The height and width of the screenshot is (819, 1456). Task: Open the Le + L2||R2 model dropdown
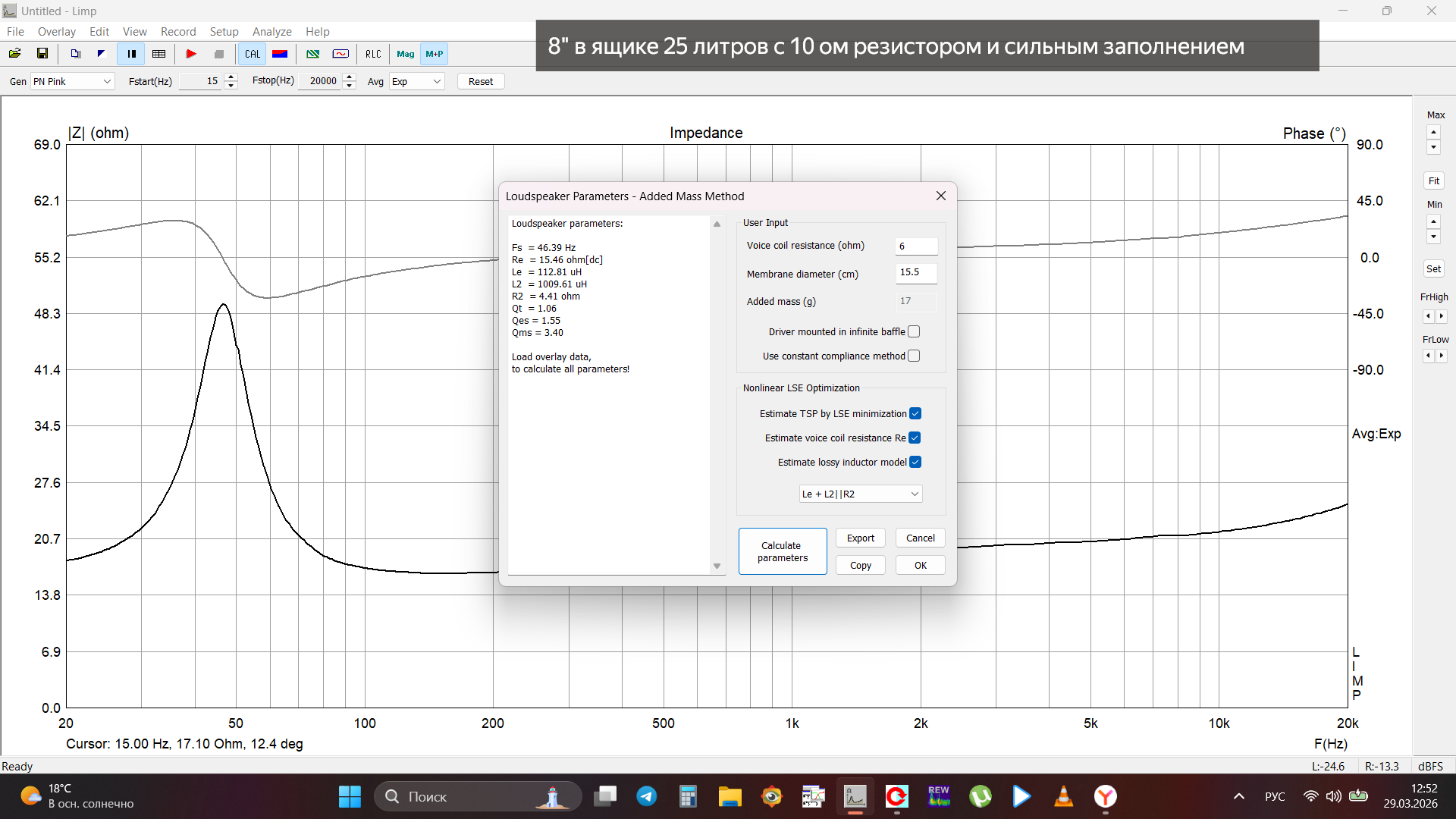[x=861, y=494]
